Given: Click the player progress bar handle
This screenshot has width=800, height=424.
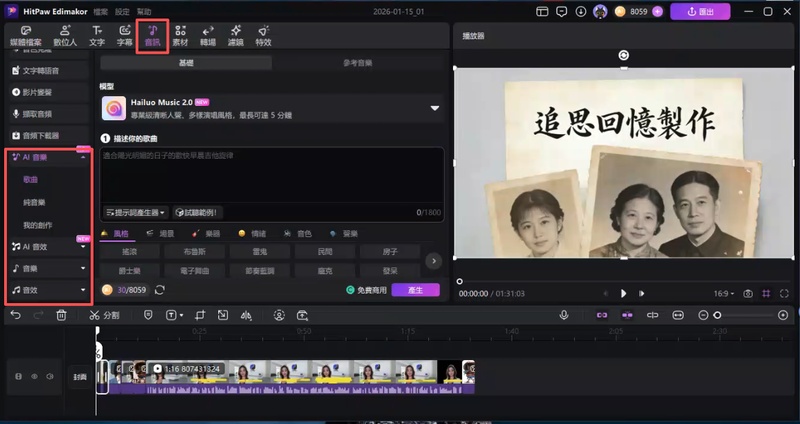Looking at the screenshot, I should [460, 281].
